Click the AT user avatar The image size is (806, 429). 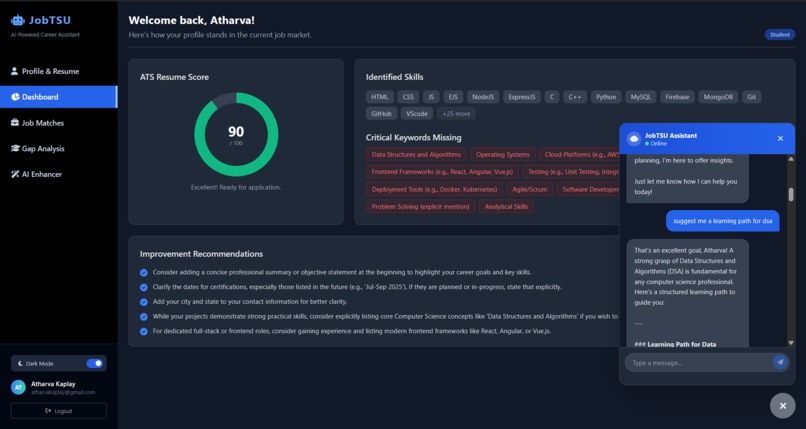coord(19,387)
